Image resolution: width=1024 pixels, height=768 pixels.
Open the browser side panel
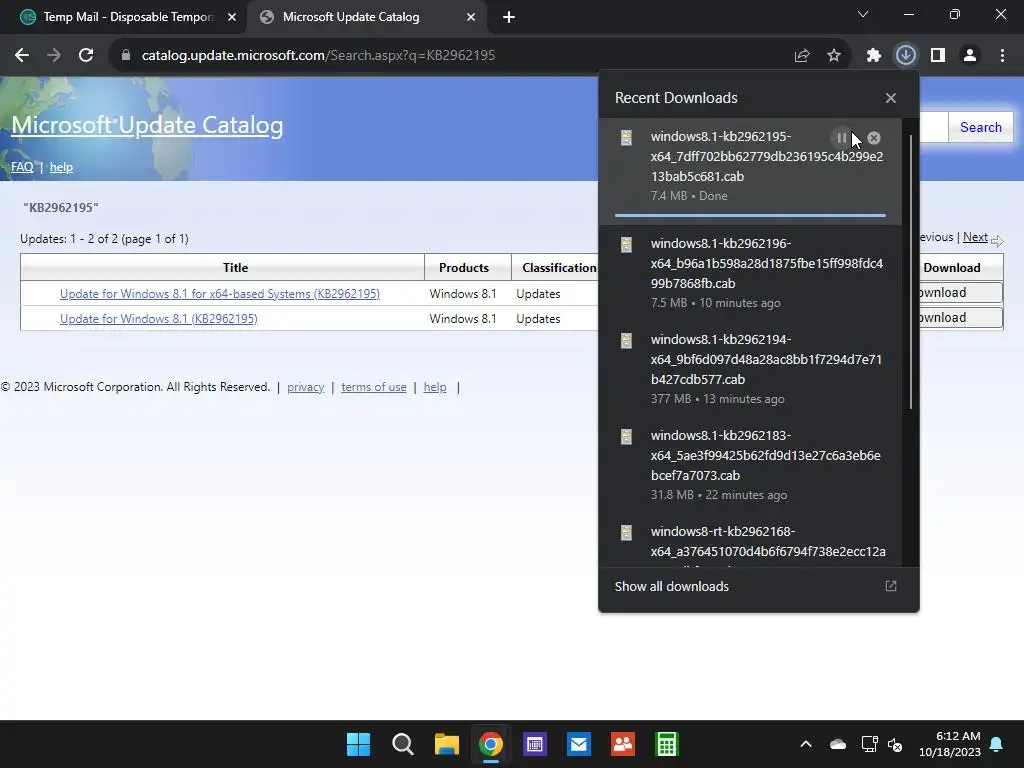[938, 56]
